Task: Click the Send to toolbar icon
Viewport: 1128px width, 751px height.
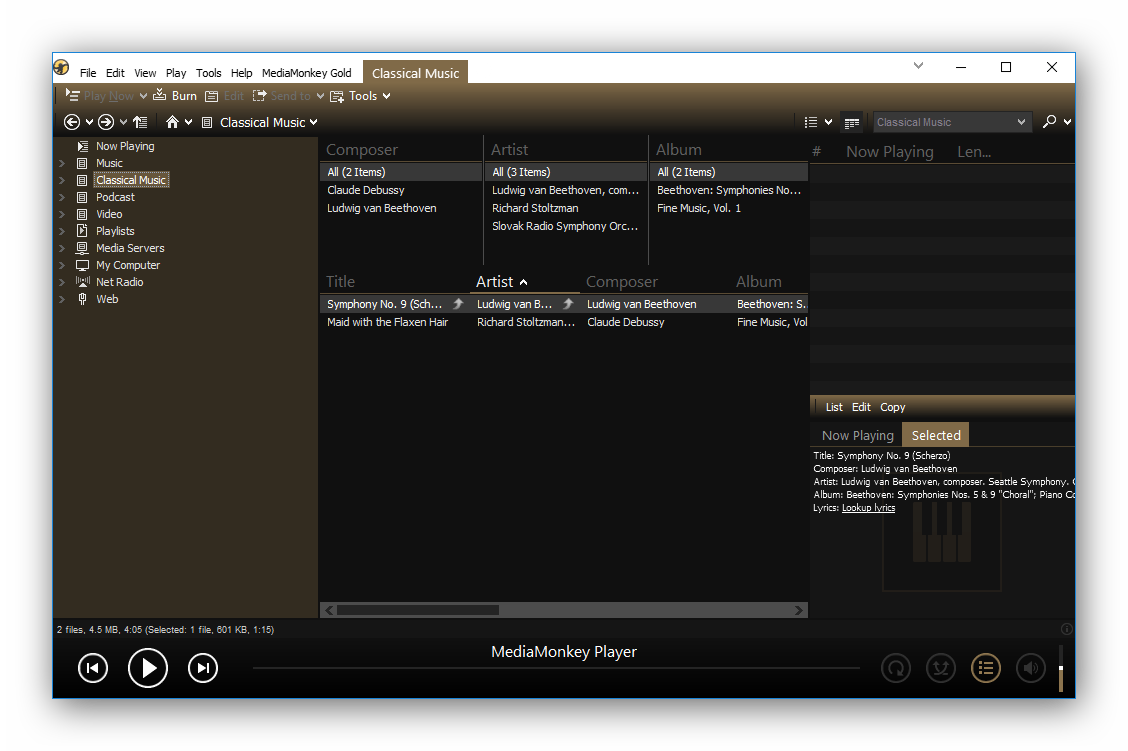Action: (260, 96)
